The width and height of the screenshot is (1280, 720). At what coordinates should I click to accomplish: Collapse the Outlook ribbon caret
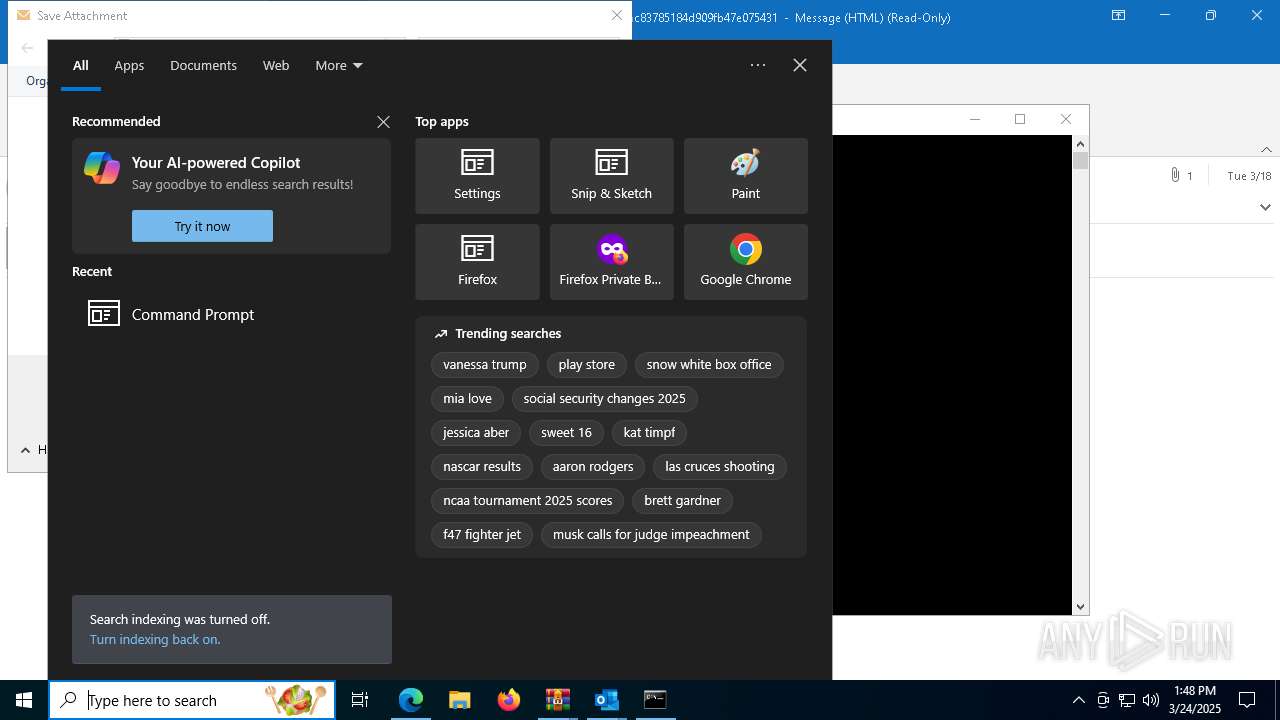click(1266, 149)
